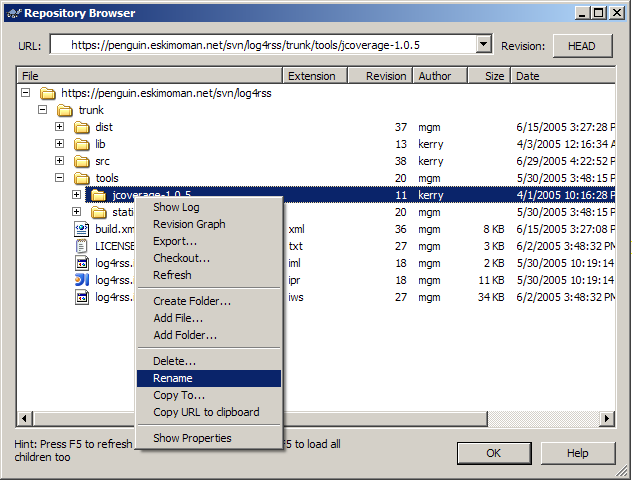Viewport: 632px width, 481px height.
Task: Click the '11 KB' size cell
Action: tap(491, 280)
